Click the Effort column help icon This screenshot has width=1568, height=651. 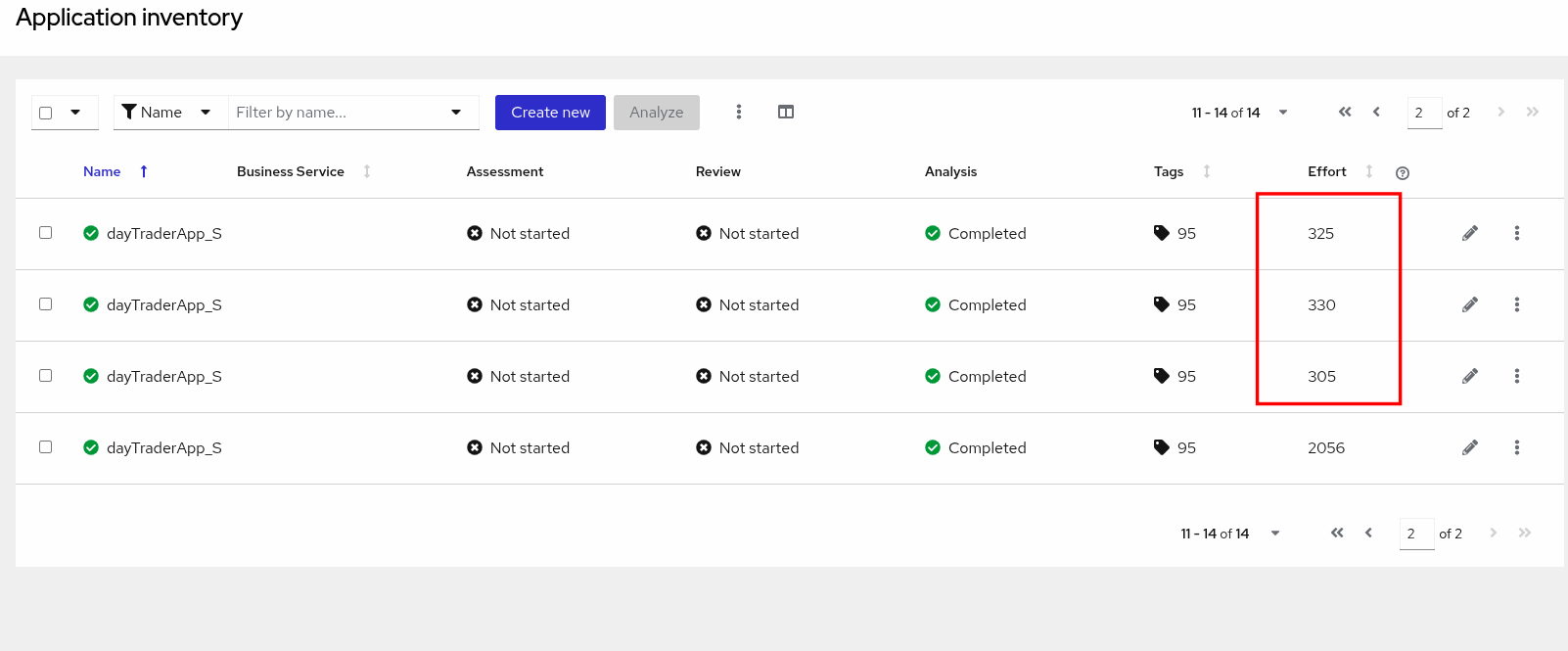1402,173
